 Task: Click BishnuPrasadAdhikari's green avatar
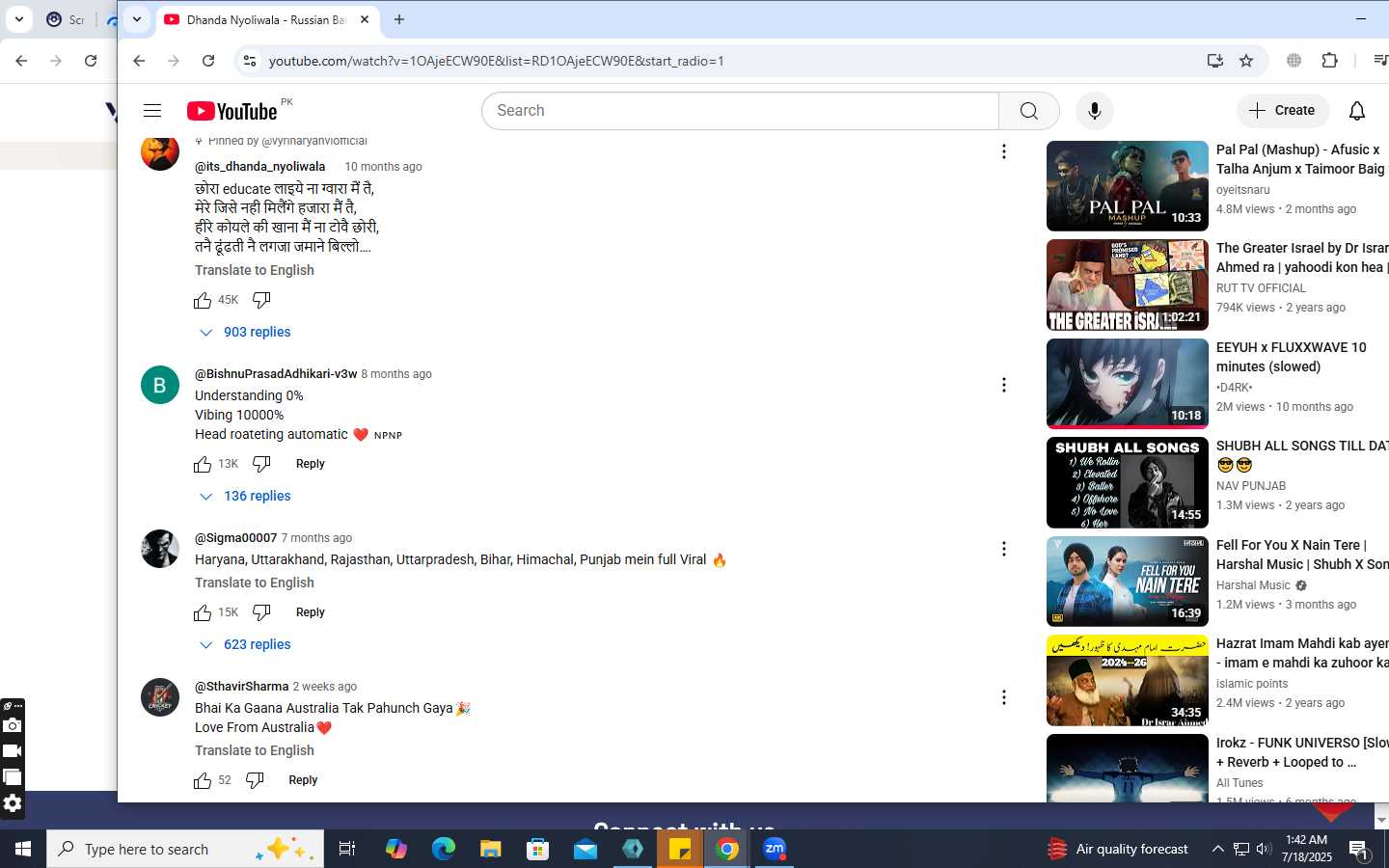tap(160, 385)
